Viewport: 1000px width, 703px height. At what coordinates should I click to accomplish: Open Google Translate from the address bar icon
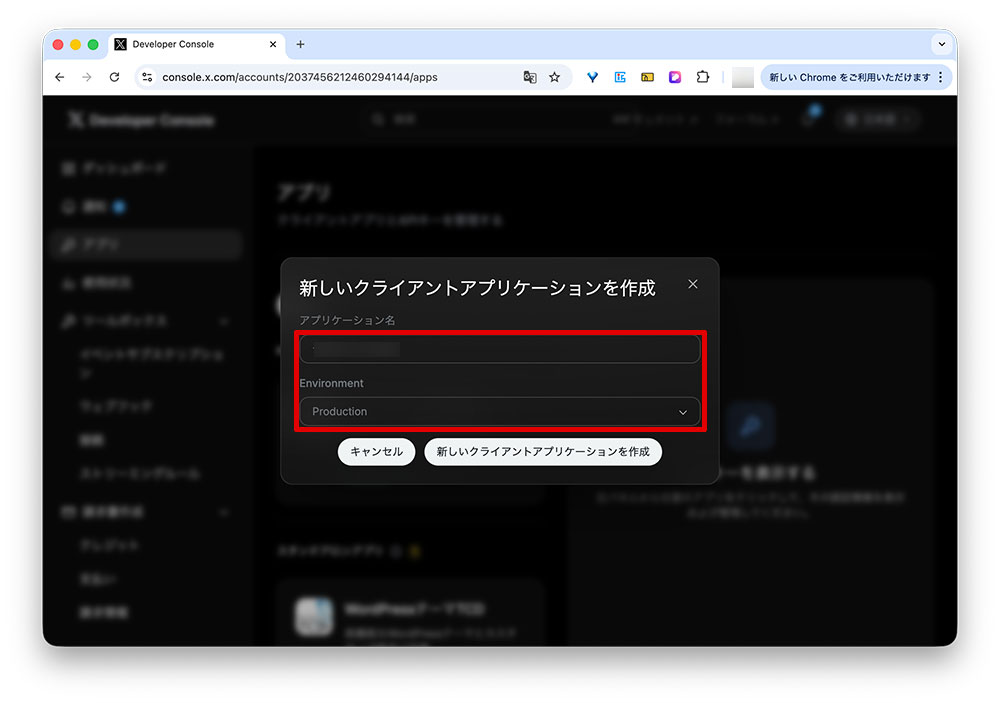529,77
